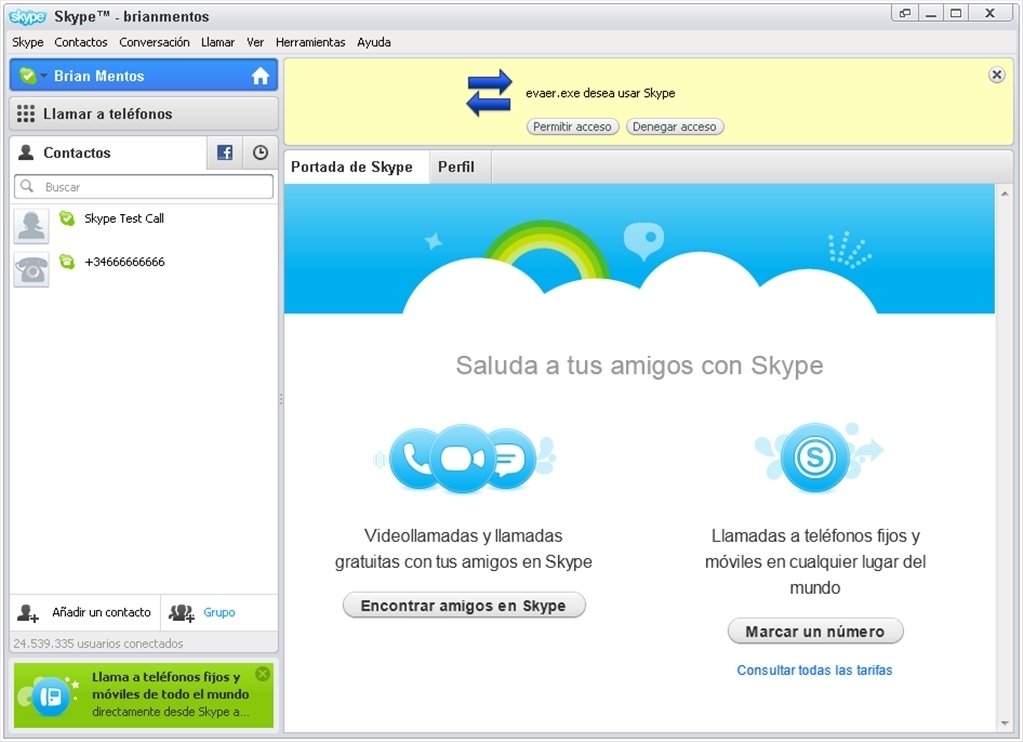Minimize the Skype window

931,13
